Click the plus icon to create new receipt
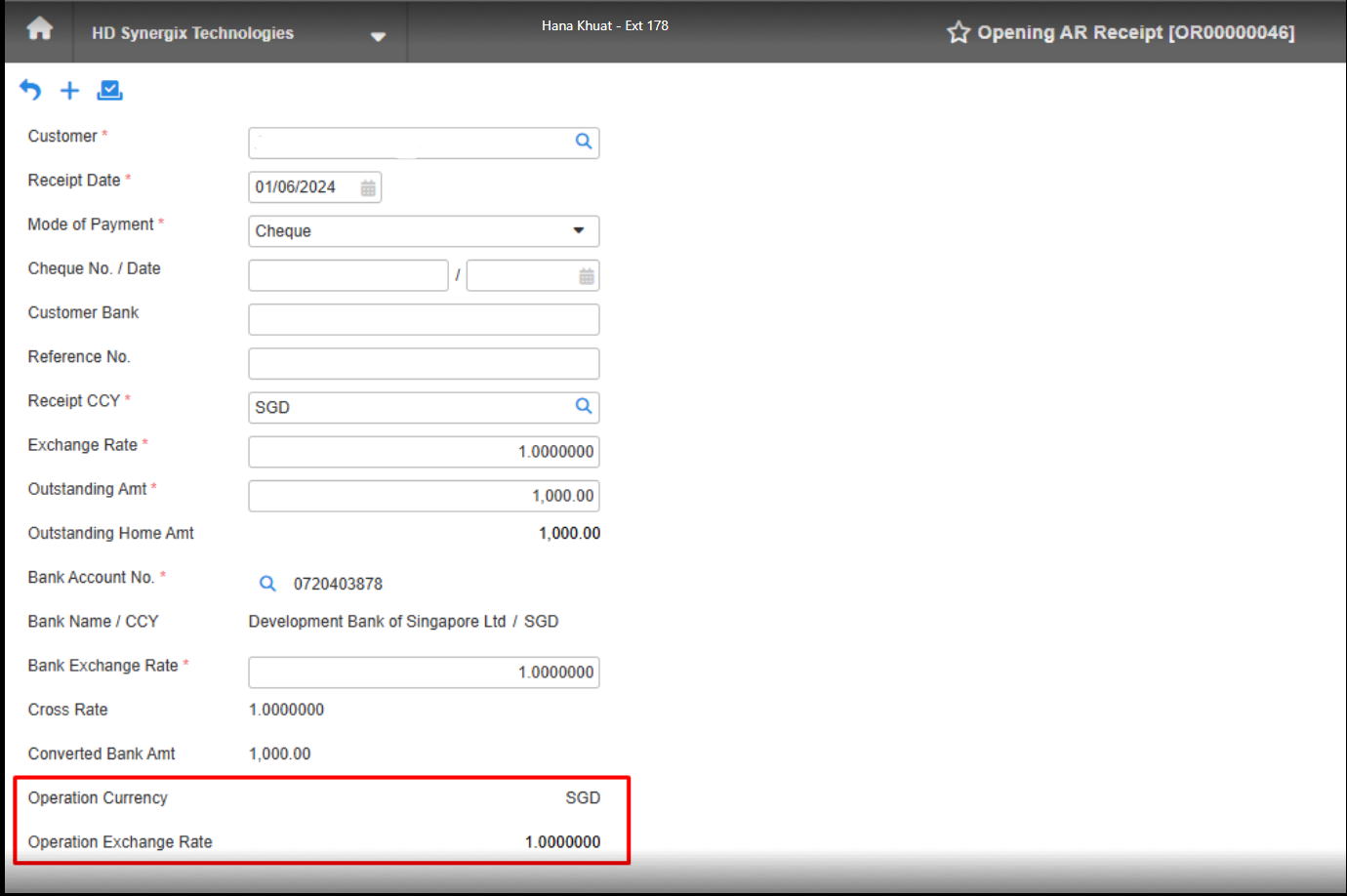Image resolution: width=1347 pixels, height=896 pixels. [69, 91]
